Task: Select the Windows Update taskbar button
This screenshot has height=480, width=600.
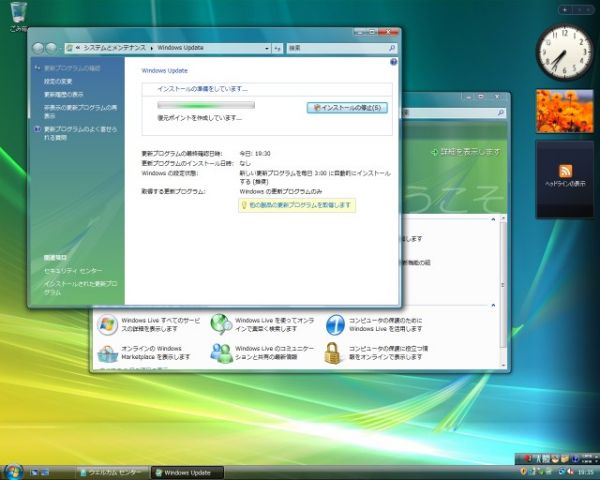Action: coord(190,471)
